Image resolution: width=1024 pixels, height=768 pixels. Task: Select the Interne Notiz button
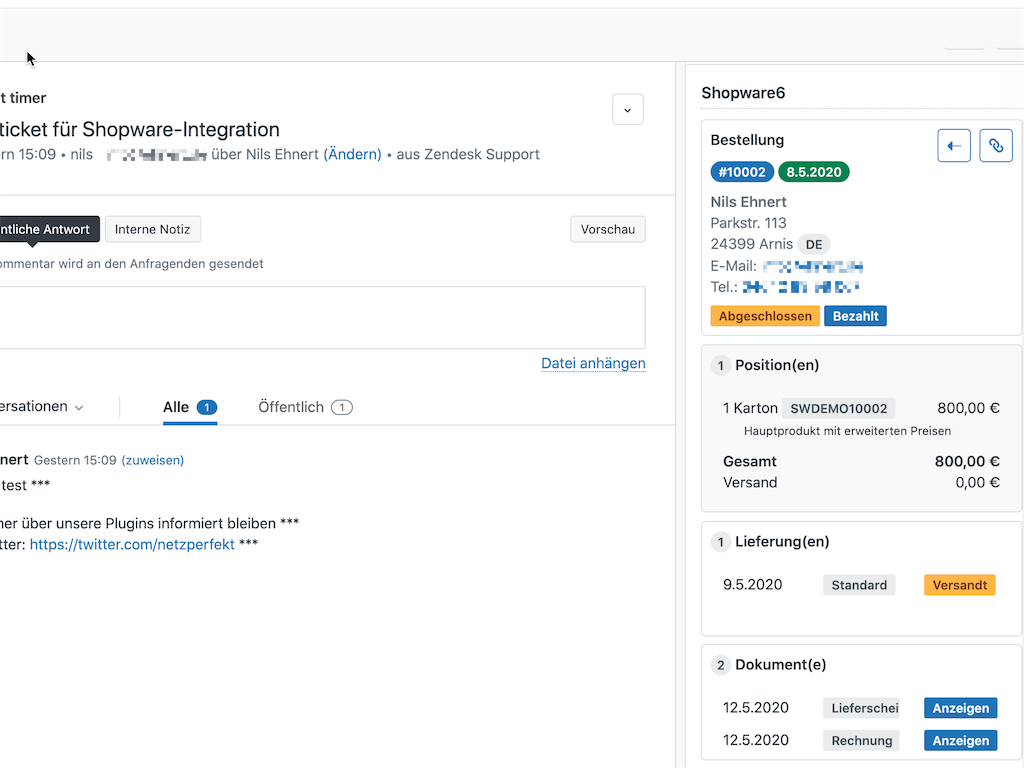(x=153, y=229)
